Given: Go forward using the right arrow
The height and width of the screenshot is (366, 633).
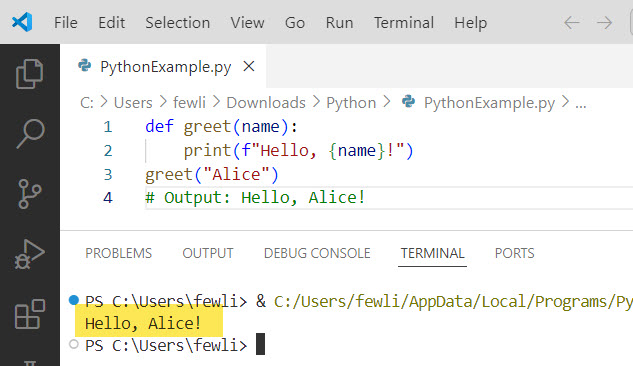Looking at the screenshot, I should (604, 23).
